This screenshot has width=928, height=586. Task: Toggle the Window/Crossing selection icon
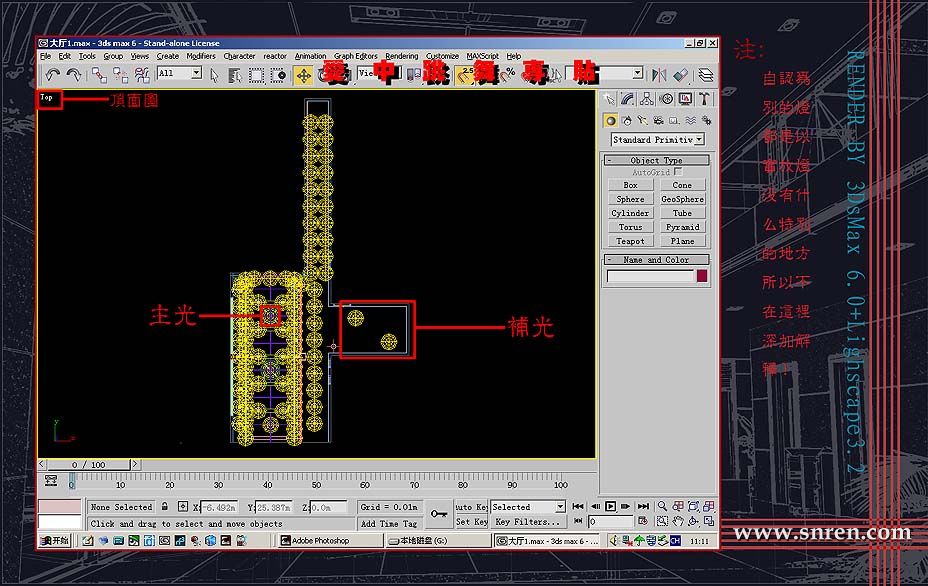[x=278, y=75]
